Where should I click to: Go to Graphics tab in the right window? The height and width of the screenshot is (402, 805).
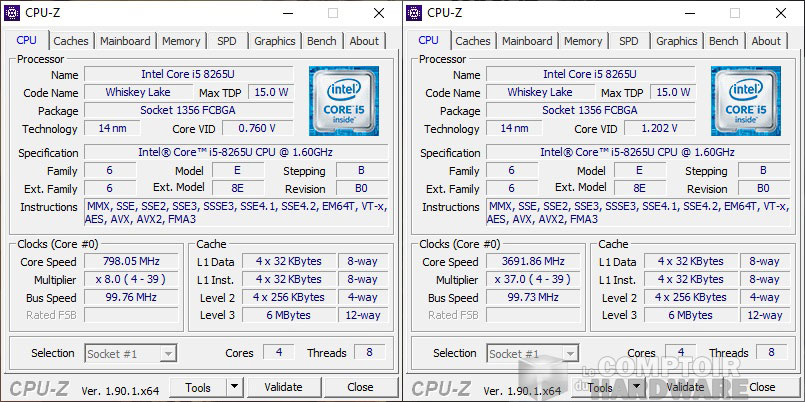point(677,41)
